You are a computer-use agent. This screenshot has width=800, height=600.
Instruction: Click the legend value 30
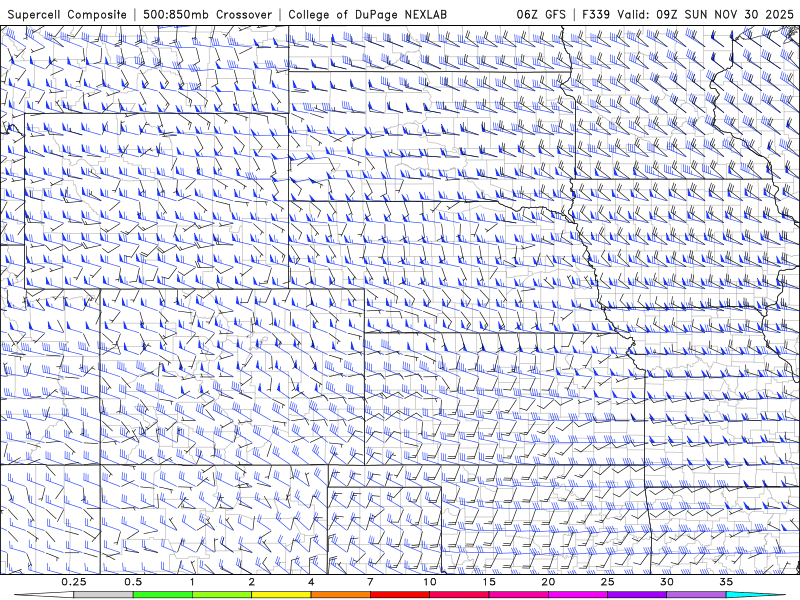666,582
